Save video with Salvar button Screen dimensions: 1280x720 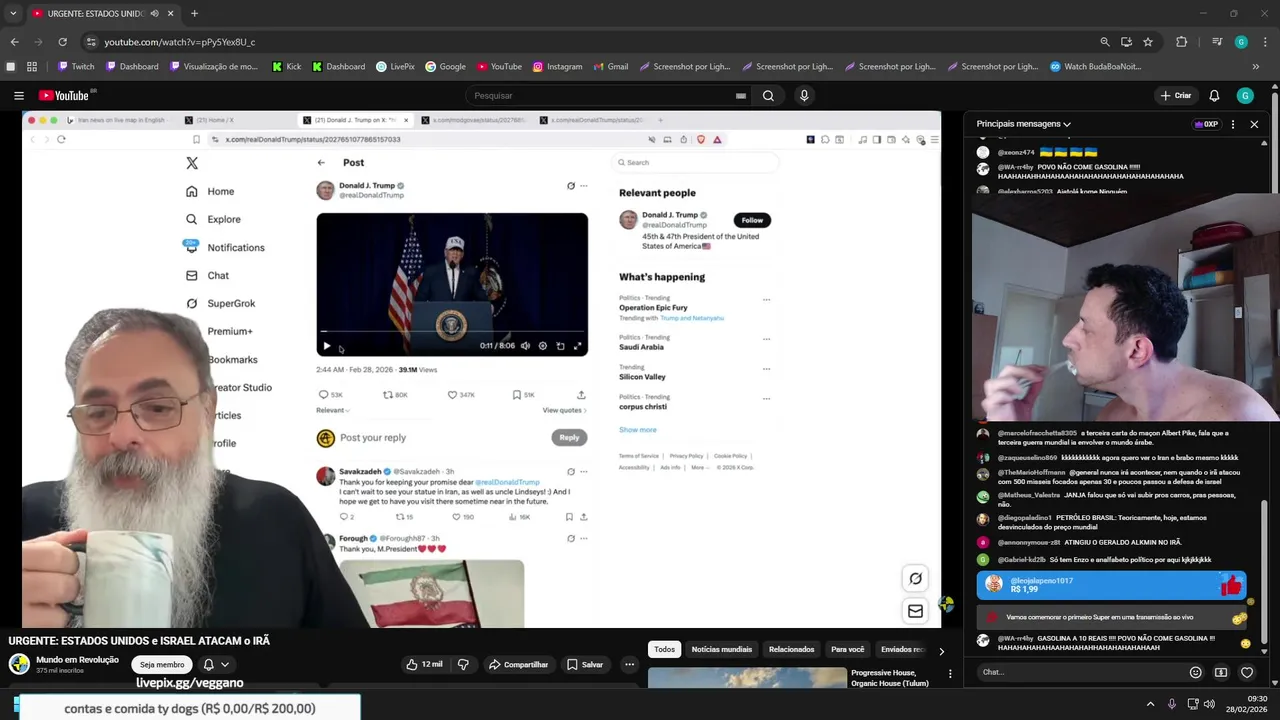(585, 664)
